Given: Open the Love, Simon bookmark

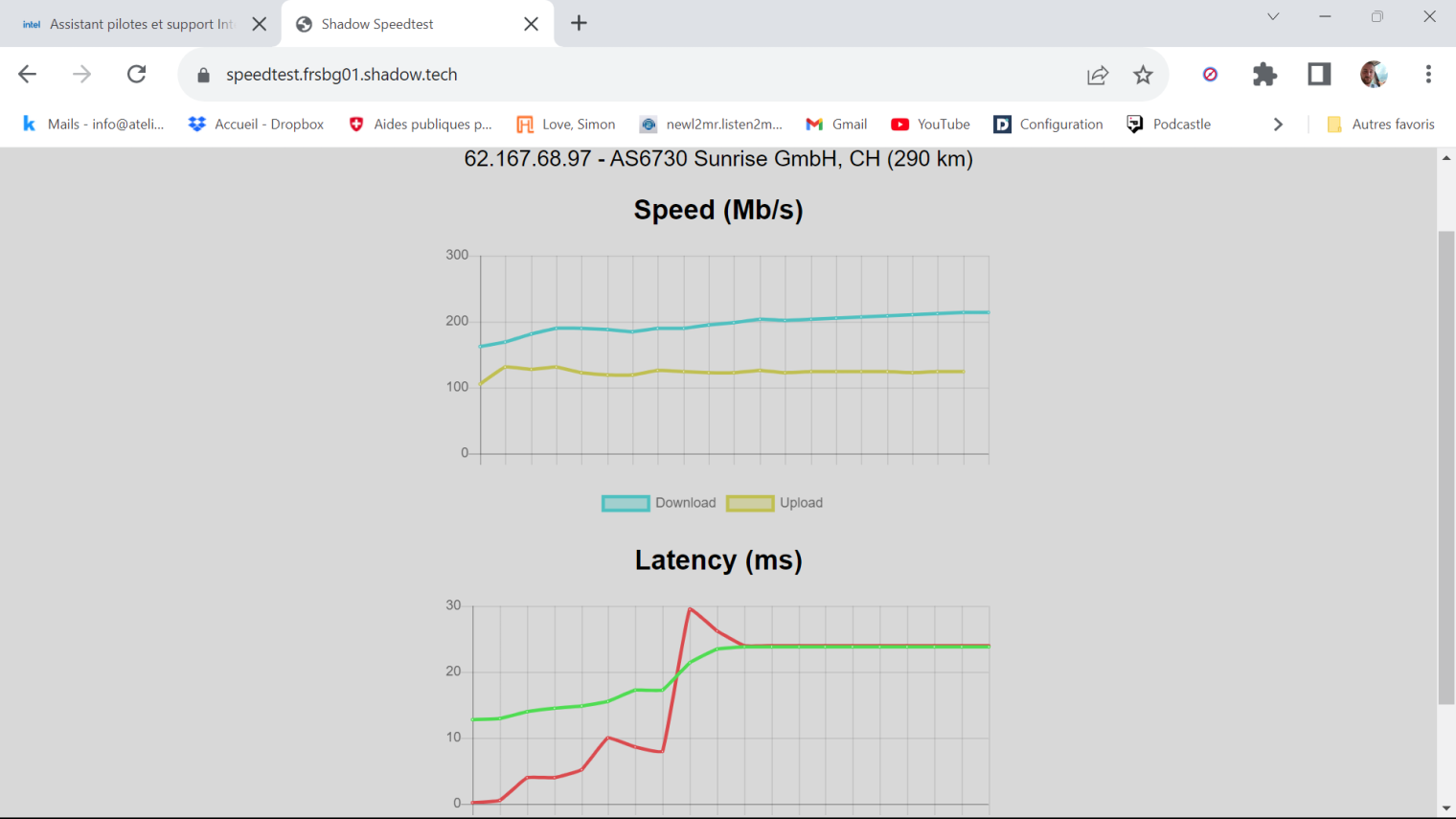Looking at the screenshot, I should coord(566,125).
